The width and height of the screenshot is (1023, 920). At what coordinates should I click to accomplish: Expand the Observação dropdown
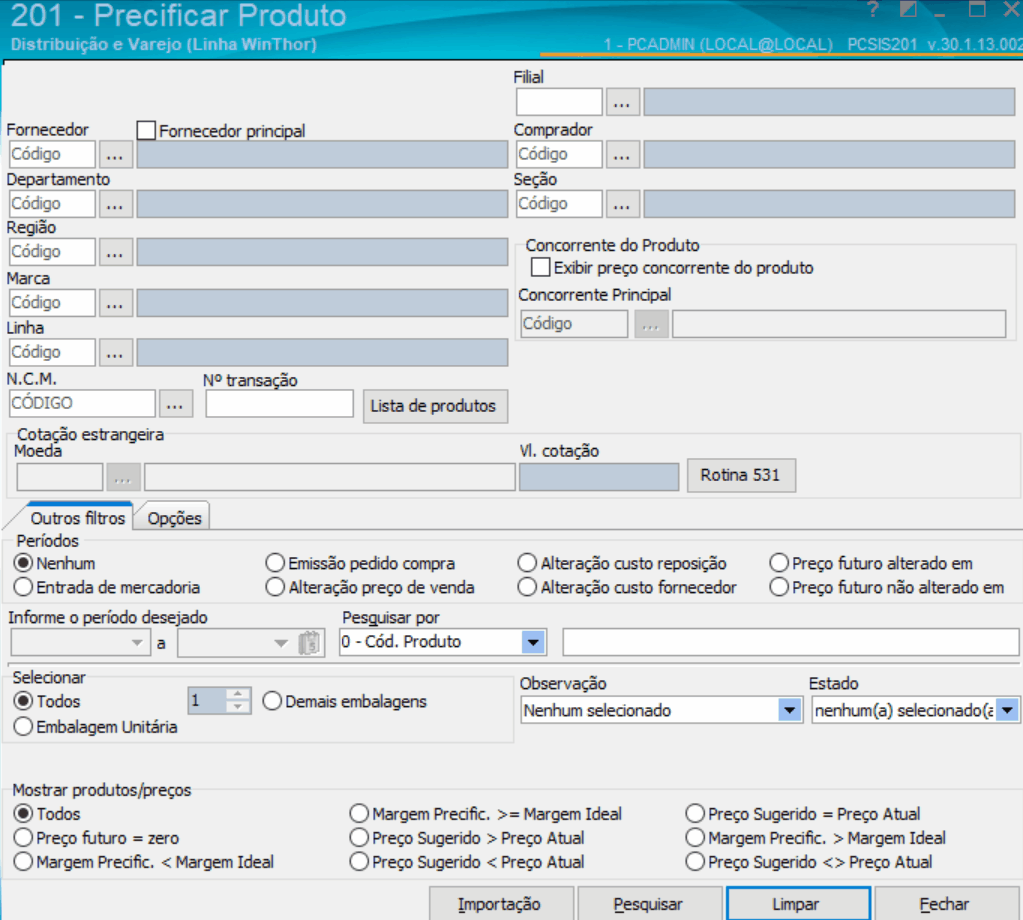(x=789, y=710)
